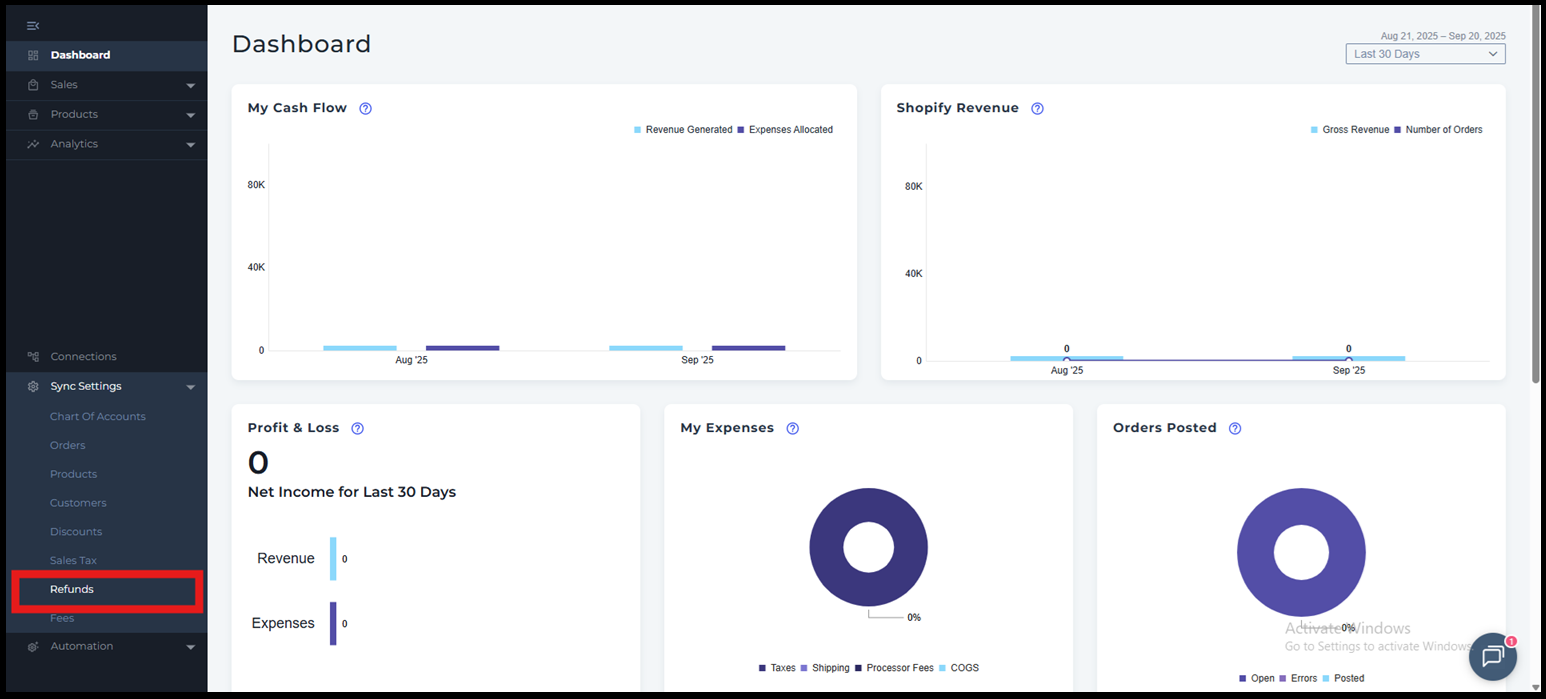Toggle Revenue Generated legend in Cash Flow chart
Viewport: 1546px width, 699px height.
point(688,130)
